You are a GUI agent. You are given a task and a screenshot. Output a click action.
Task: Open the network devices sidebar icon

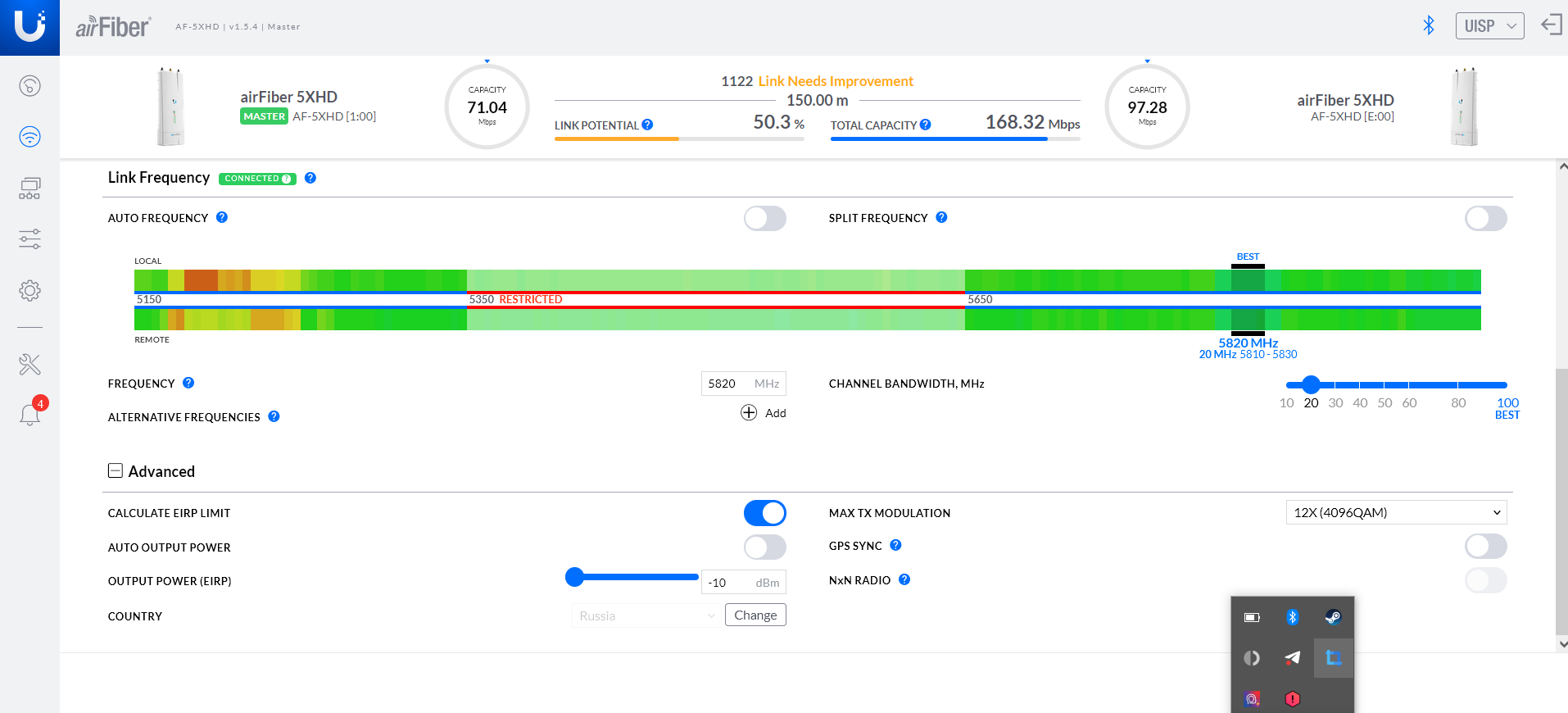[29, 188]
